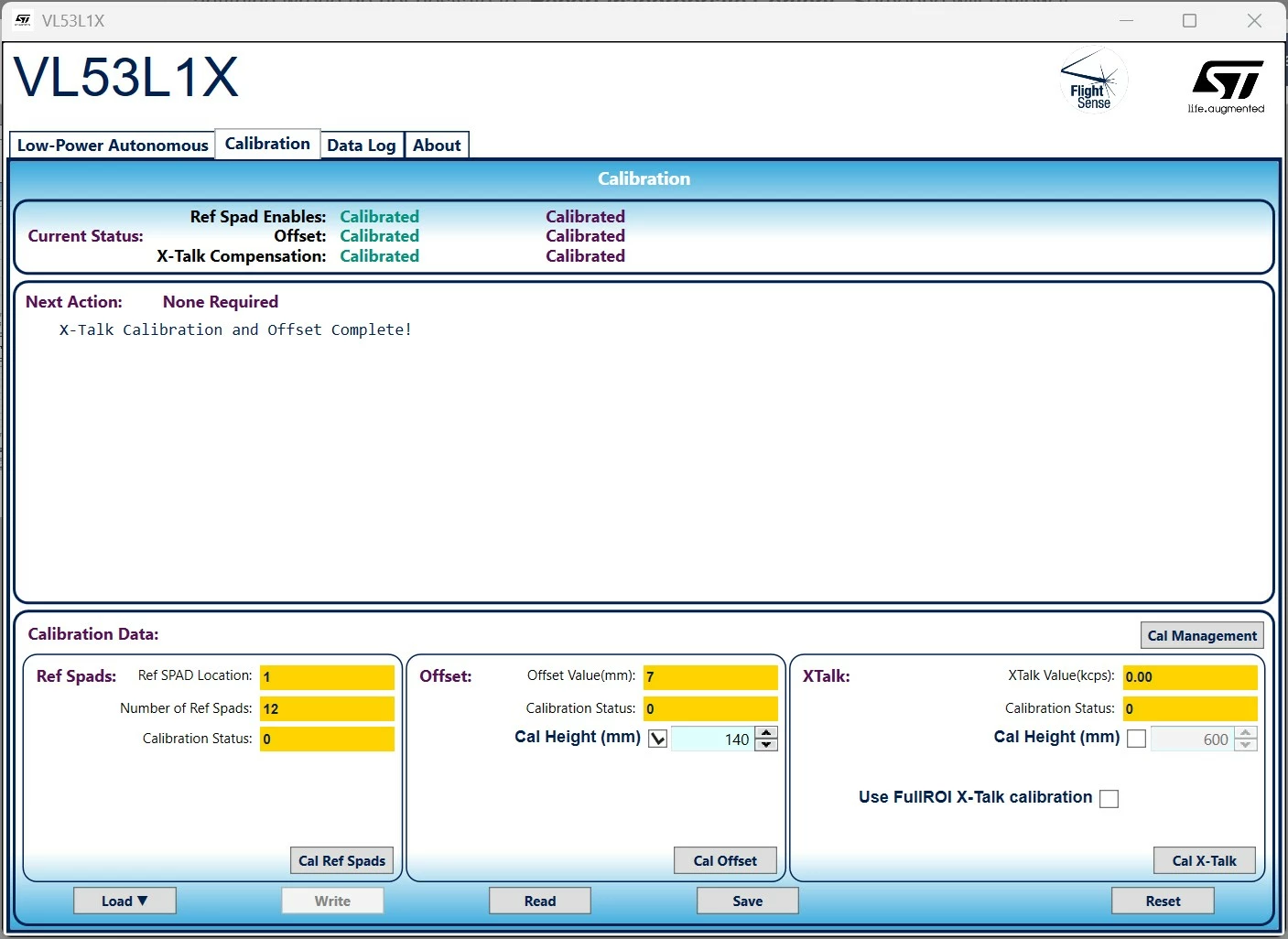Click Reset calibration button

pyautogui.click(x=1163, y=901)
